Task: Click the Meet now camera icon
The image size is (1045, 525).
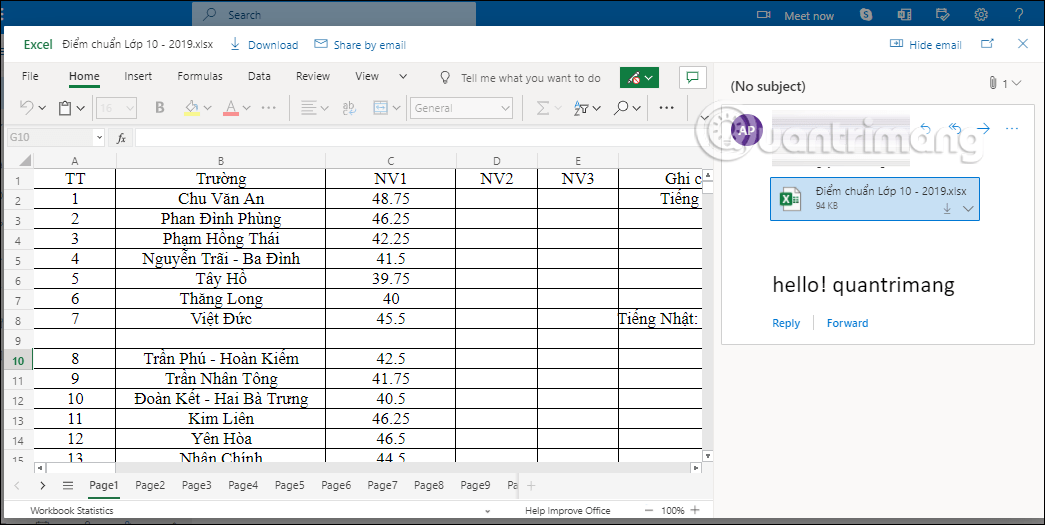Action: [764, 15]
